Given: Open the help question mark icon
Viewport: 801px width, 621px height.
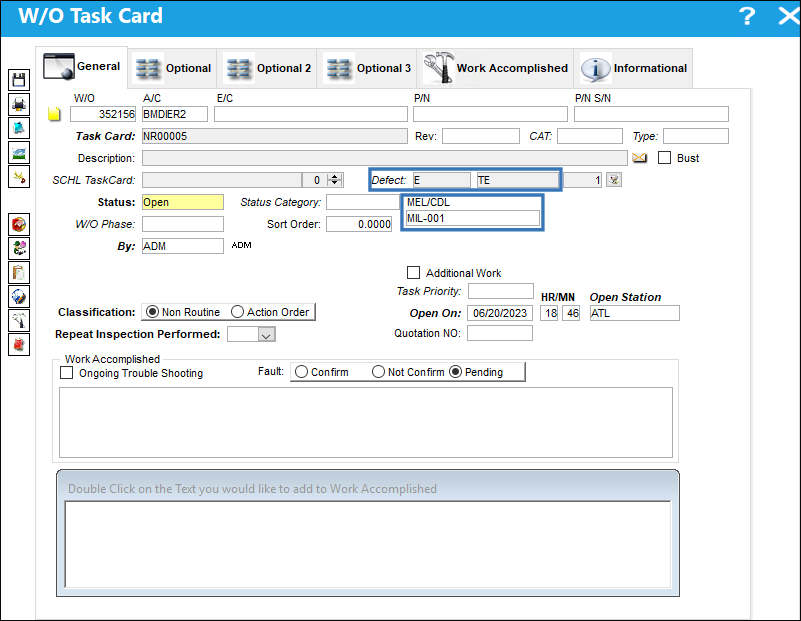Looking at the screenshot, I should coord(747,16).
